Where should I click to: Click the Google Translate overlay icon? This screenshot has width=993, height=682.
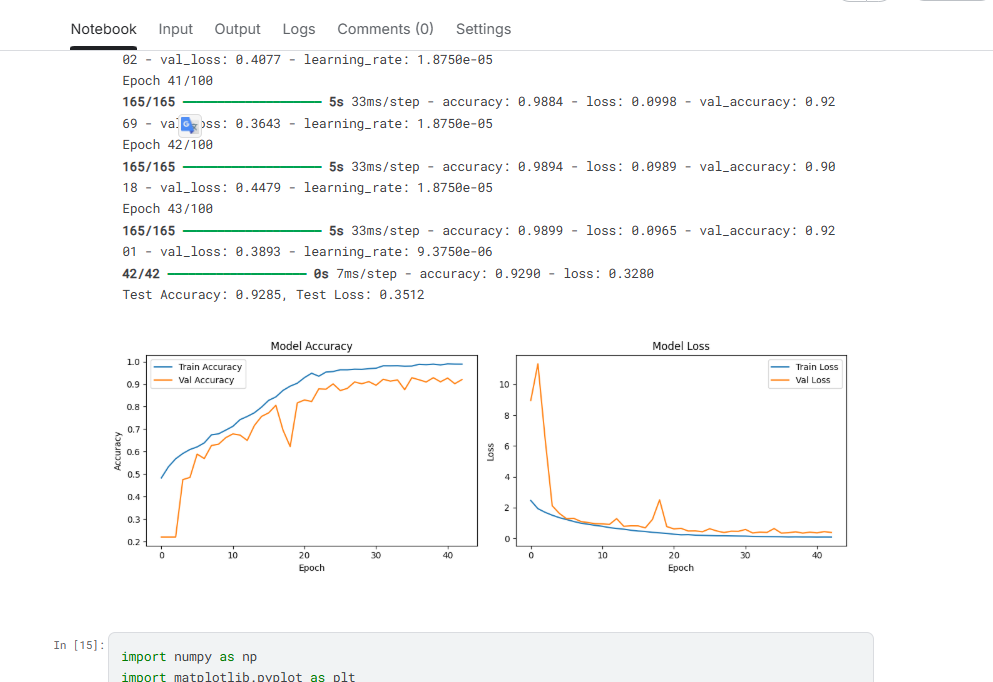click(189, 125)
